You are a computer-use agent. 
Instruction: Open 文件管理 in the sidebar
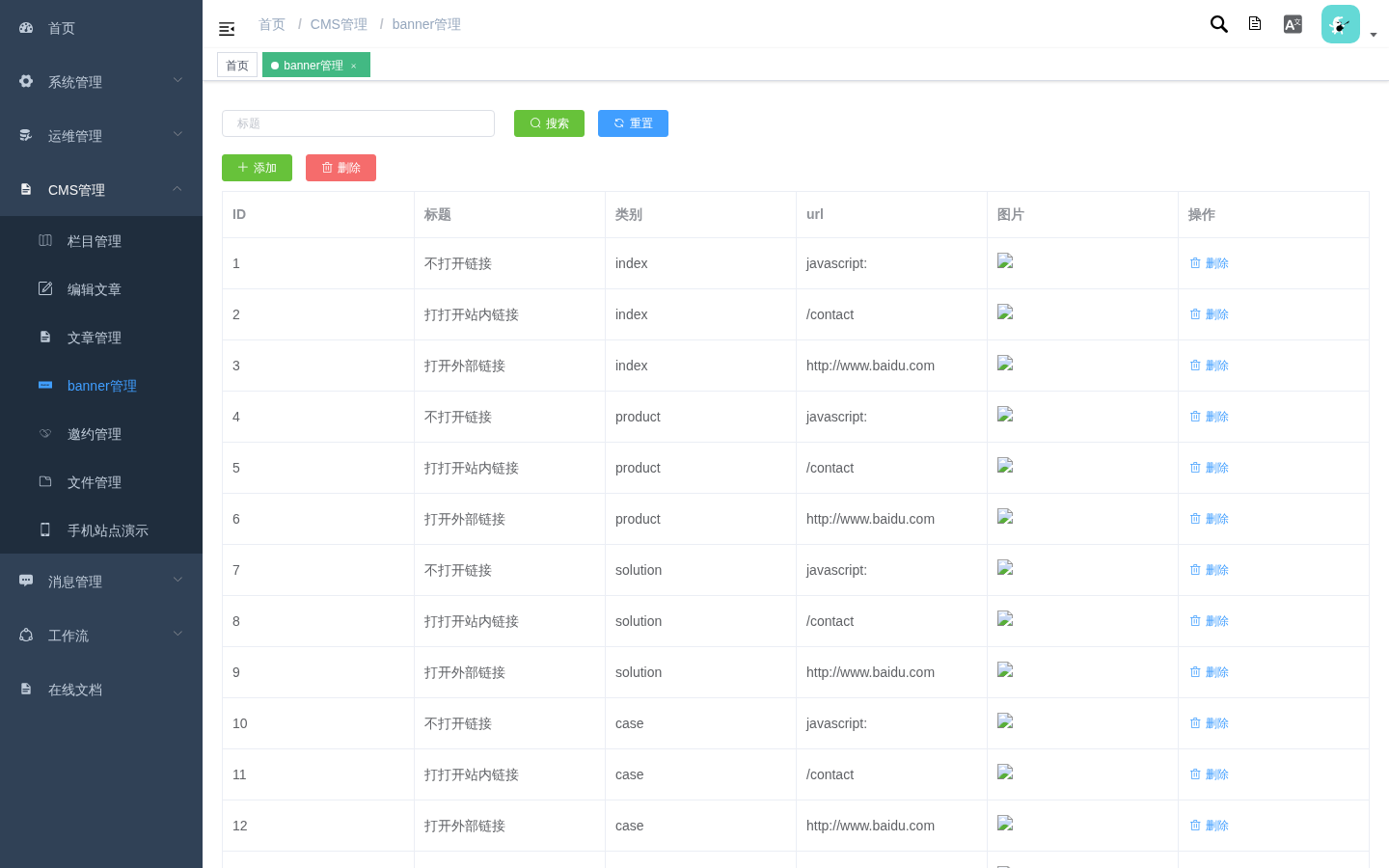[101, 482]
